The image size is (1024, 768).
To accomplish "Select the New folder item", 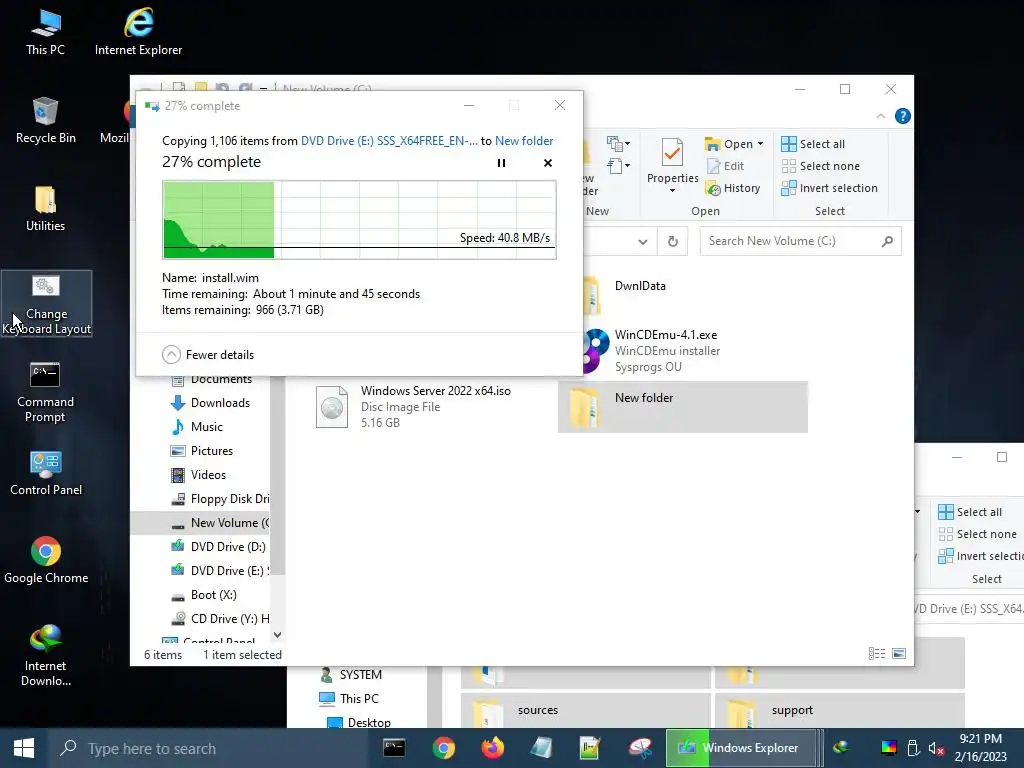I will [682, 407].
